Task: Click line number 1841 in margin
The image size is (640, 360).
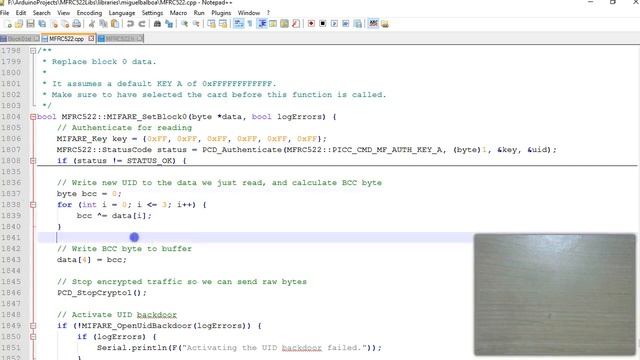Action: 11,238
